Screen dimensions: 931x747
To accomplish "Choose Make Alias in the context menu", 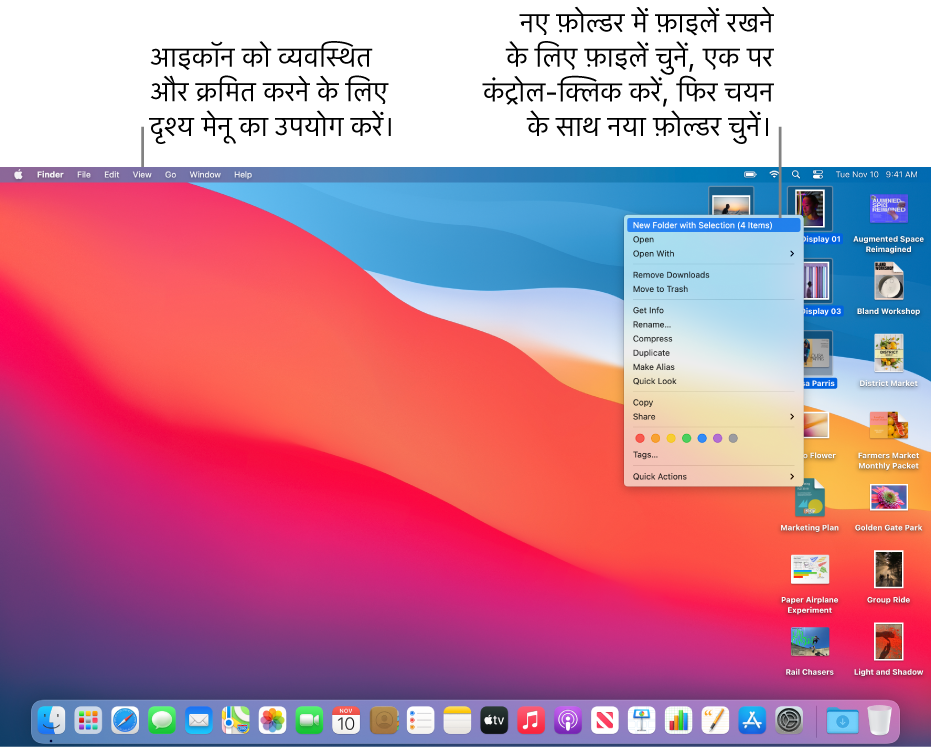I will pos(713,367).
